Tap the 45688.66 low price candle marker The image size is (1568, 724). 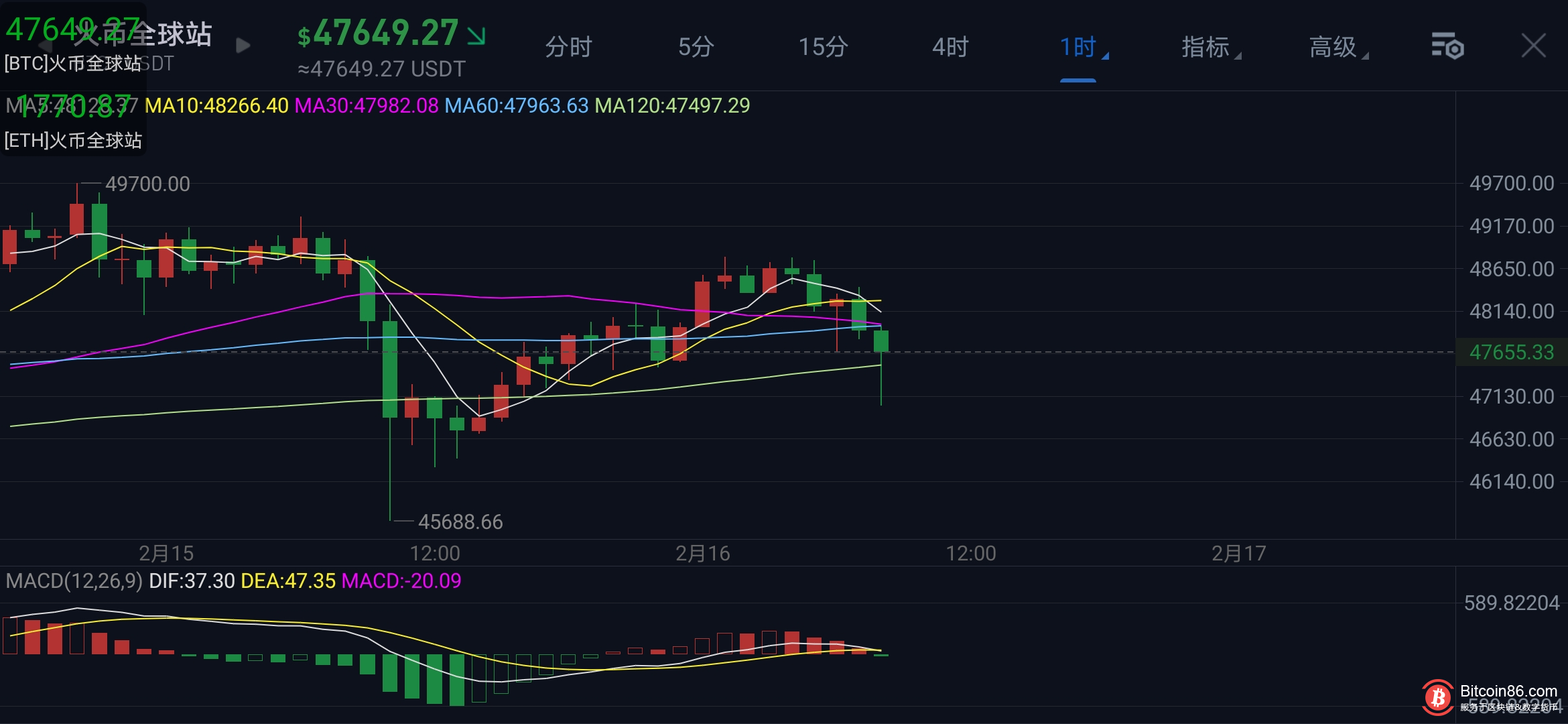[x=460, y=522]
